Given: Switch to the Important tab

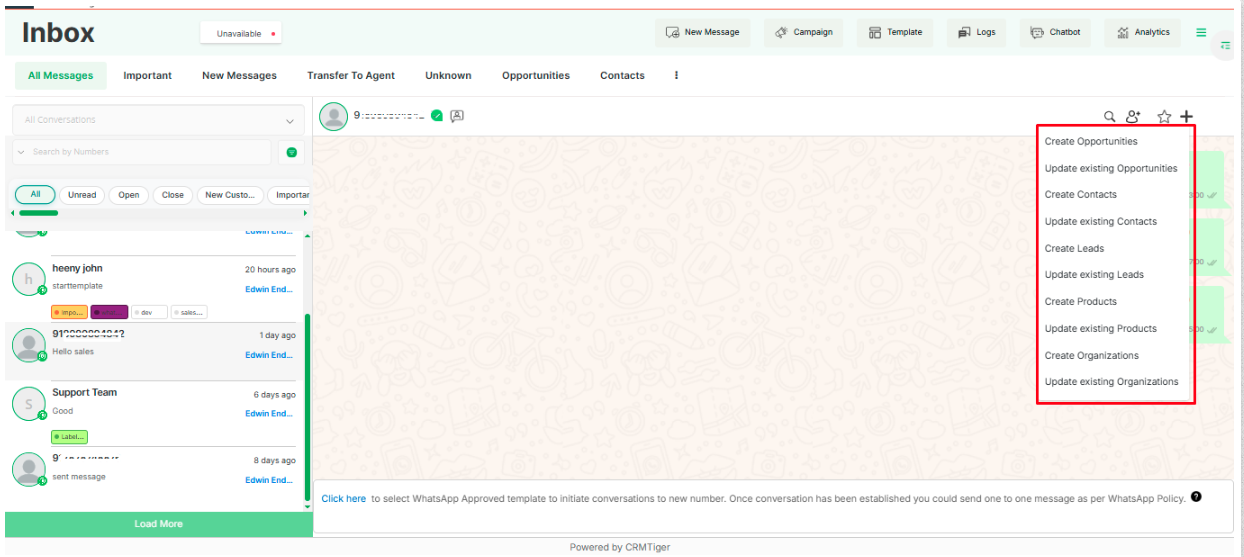Looking at the screenshot, I should coord(147,75).
